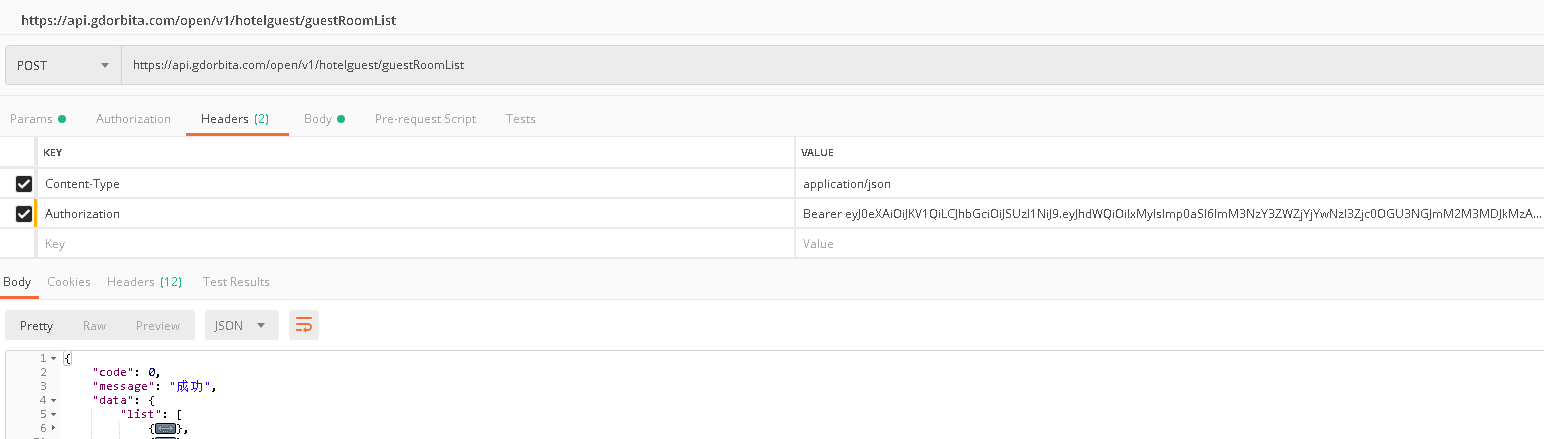Select the request Body tab
Image resolution: width=1544 pixels, height=439 pixels.
(x=318, y=119)
